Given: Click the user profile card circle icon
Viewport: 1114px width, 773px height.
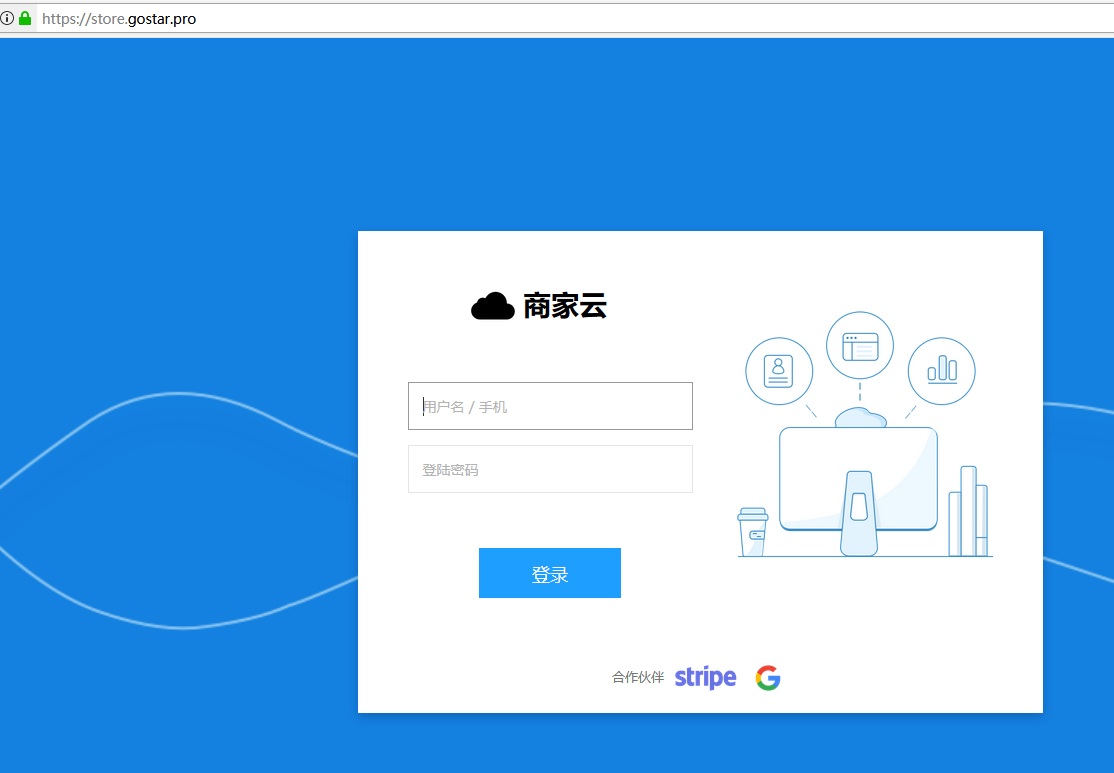Looking at the screenshot, I should pos(779,371).
